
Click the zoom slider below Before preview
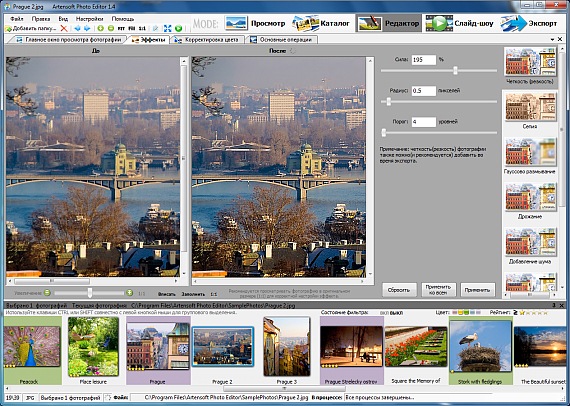(x=90, y=293)
